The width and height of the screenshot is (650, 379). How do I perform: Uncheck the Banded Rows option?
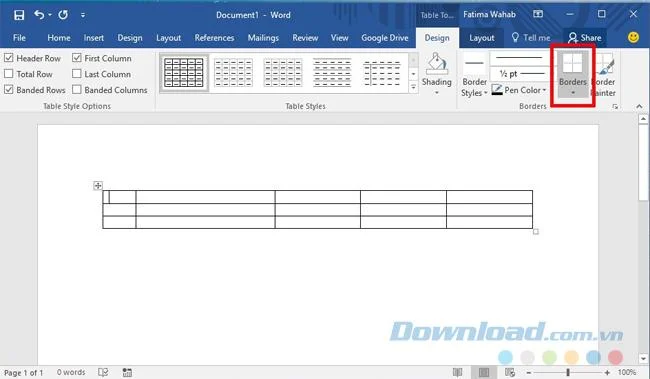click(9, 90)
